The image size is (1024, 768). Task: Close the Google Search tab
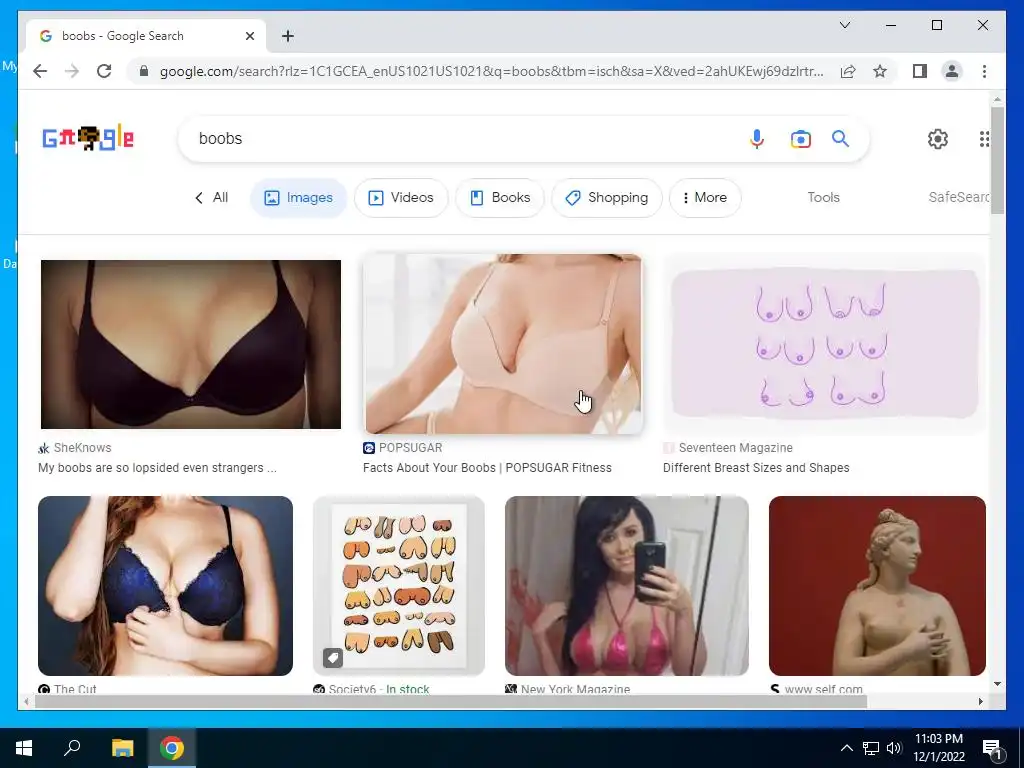click(x=249, y=36)
